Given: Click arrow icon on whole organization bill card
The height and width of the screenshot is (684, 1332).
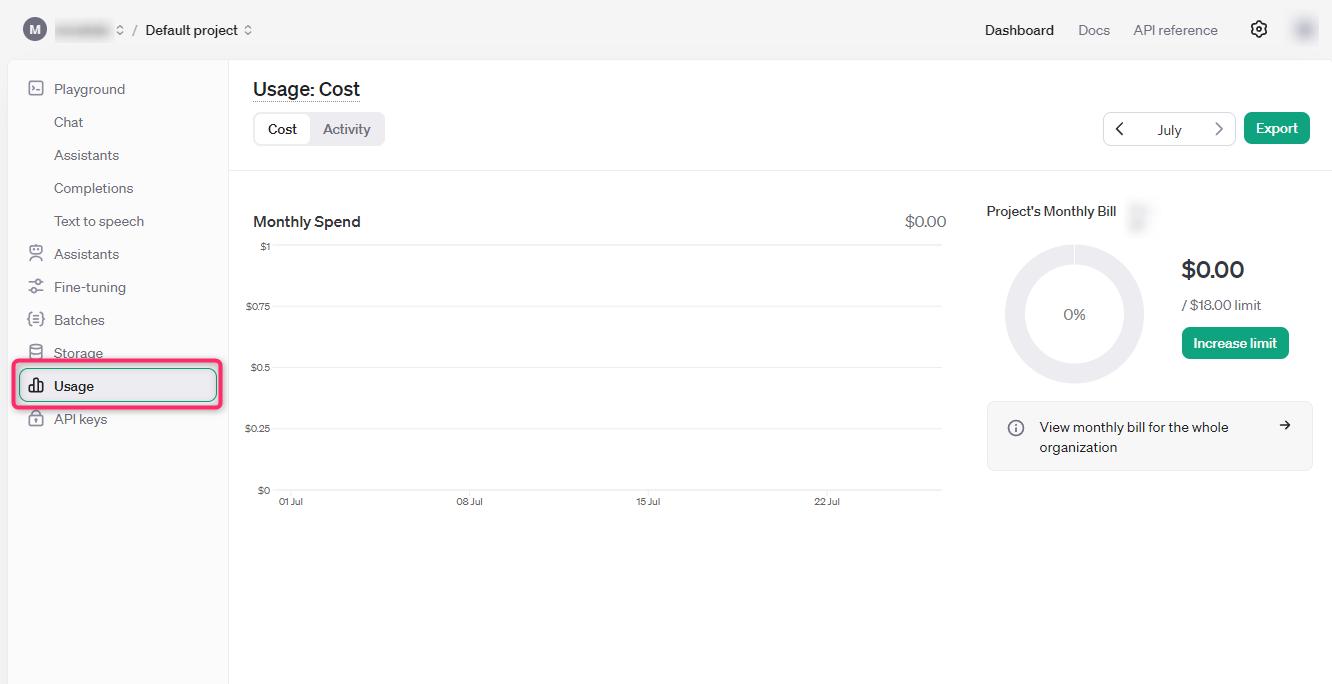Looking at the screenshot, I should pyautogui.click(x=1285, y=425).
